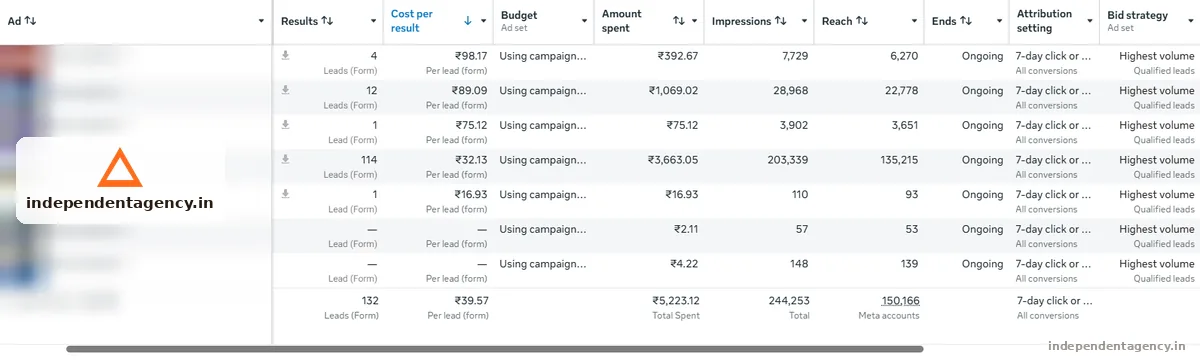Open the Reach column dropdown arrow
The image size is (1200, 360).
pos(914,21)
